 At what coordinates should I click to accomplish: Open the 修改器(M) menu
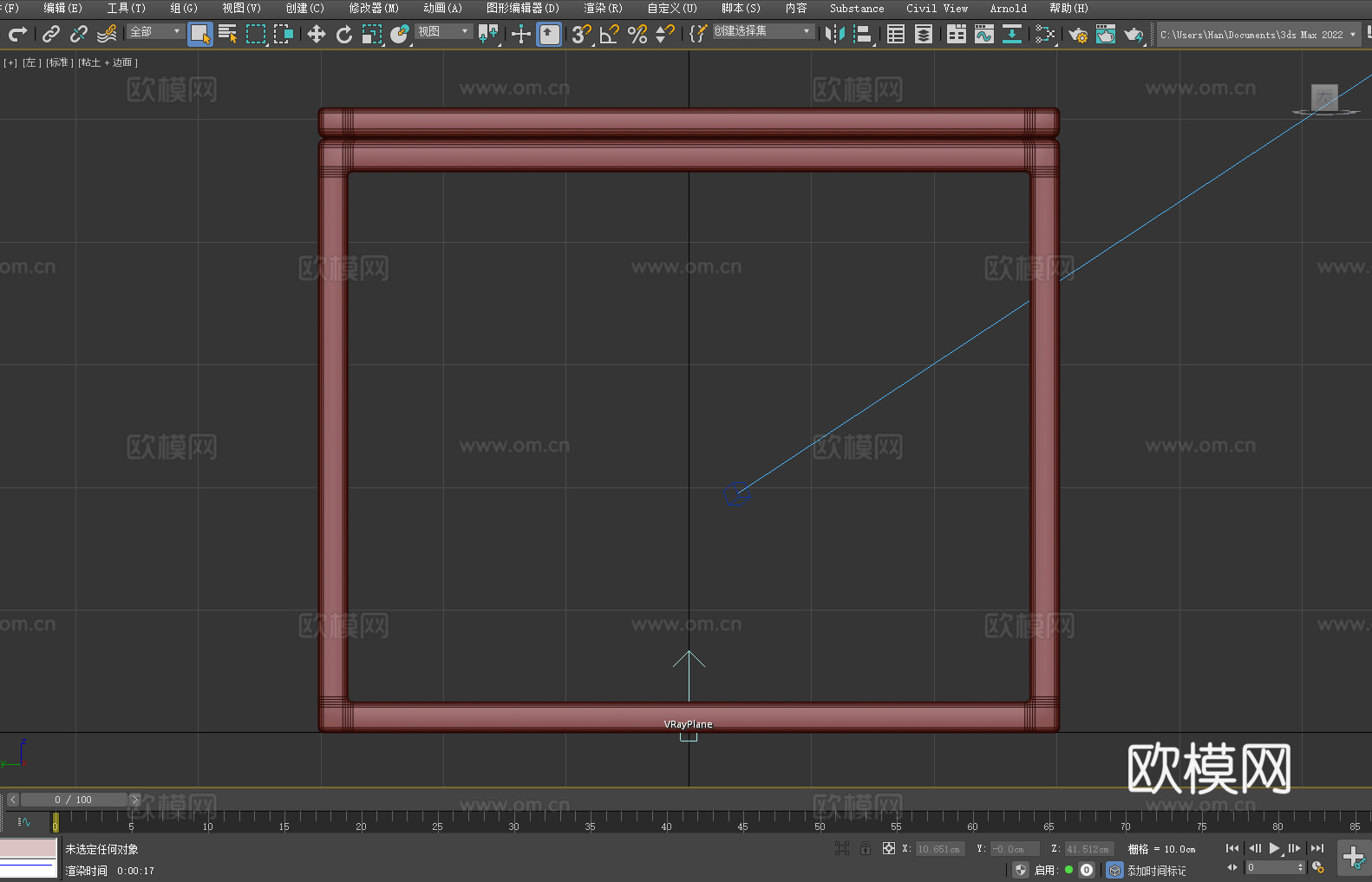[374, 8]
